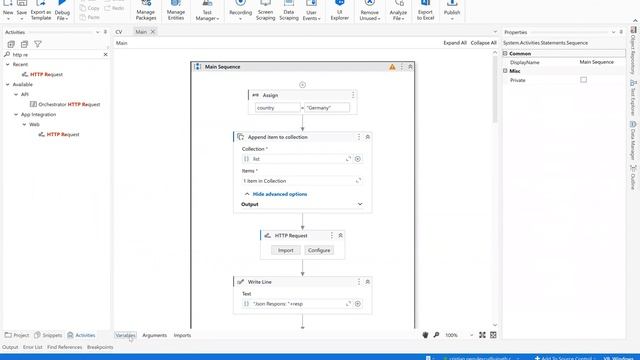
Task: Switch to Project panel tab
Action: pos(17,335)
